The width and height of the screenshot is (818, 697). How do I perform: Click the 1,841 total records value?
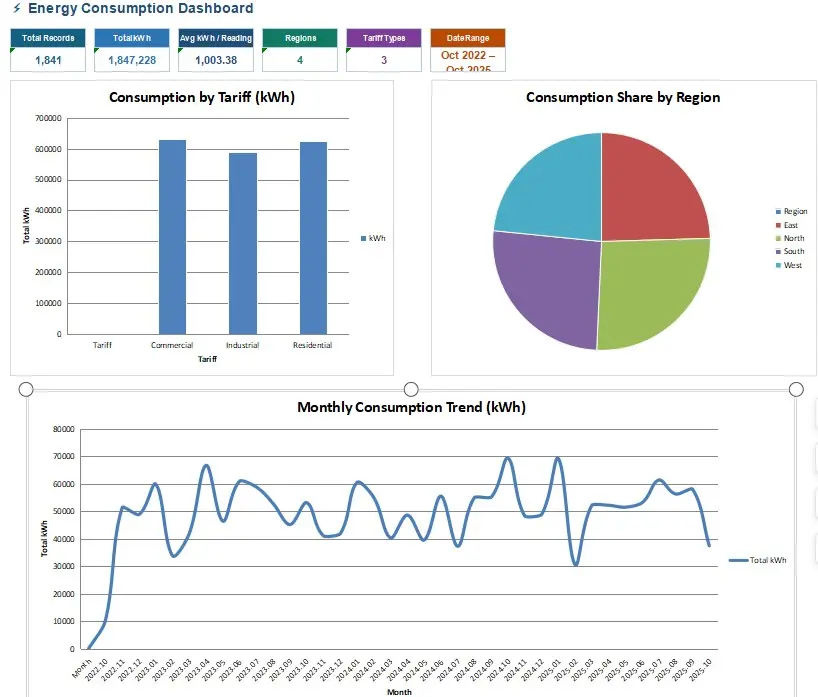(x=48, y=60)
